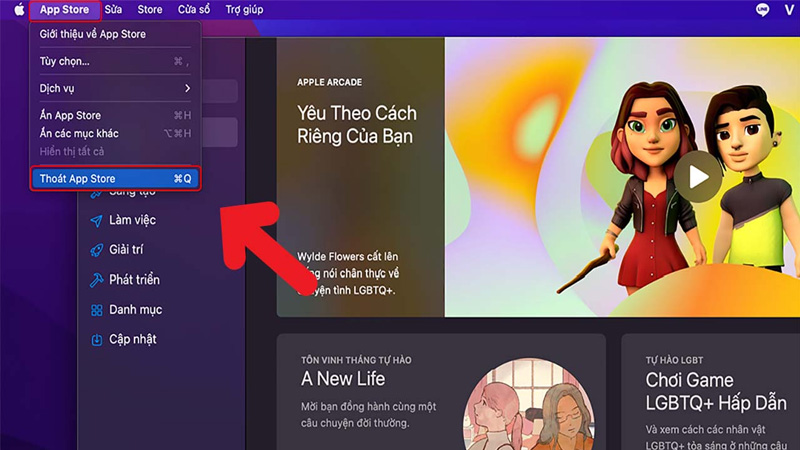This screenshot has width=800, height=450.
Task: Open the Store menu
Action: click(x=149, y=10)
